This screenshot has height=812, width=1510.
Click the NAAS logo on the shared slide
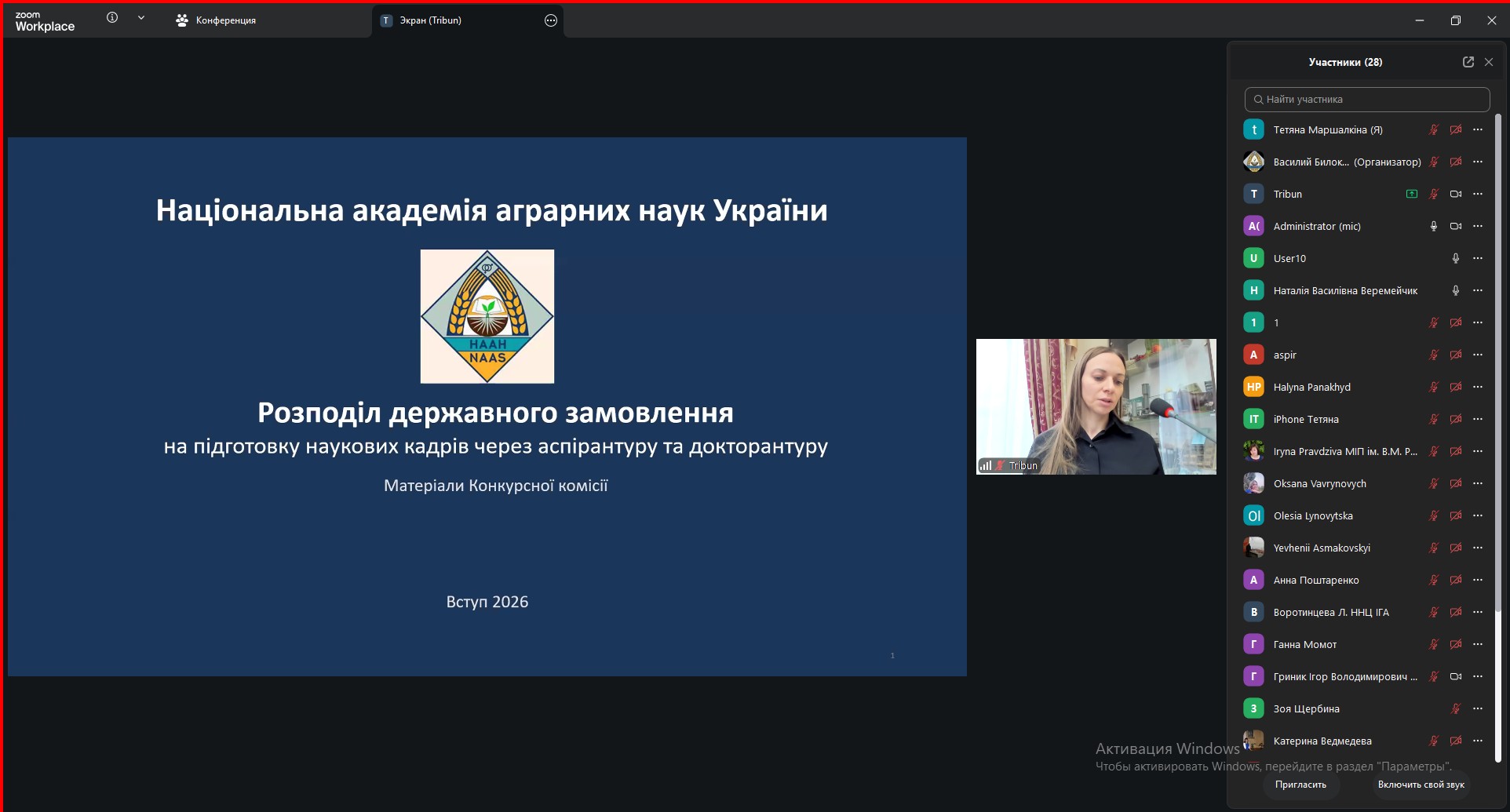[x=487, y=316]
